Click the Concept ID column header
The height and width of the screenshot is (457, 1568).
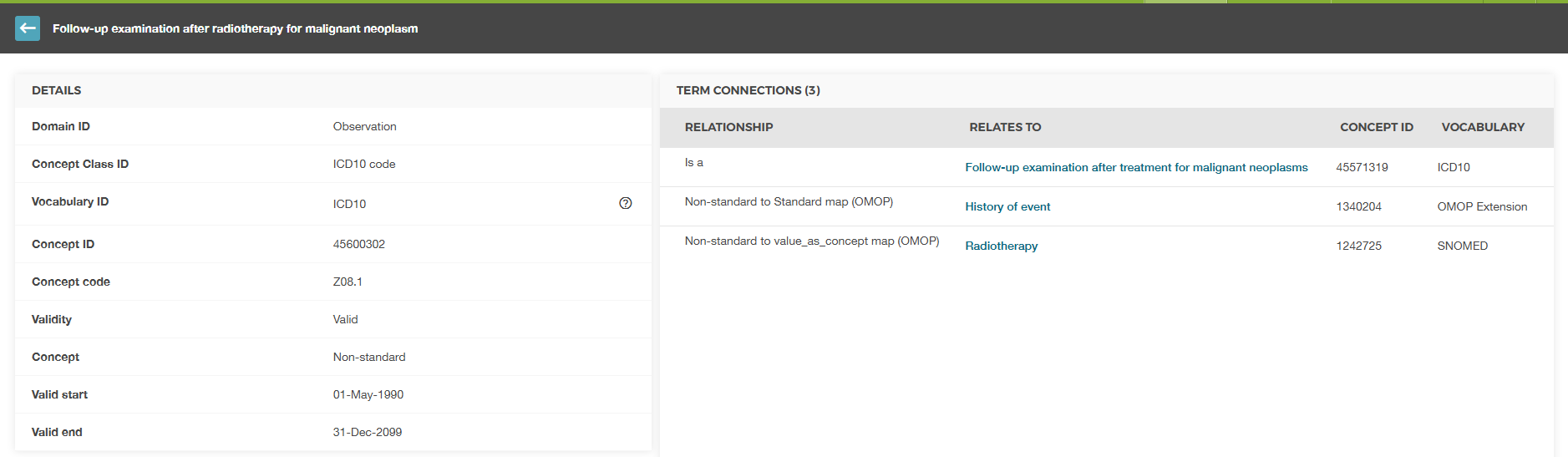pos(1376,127)
